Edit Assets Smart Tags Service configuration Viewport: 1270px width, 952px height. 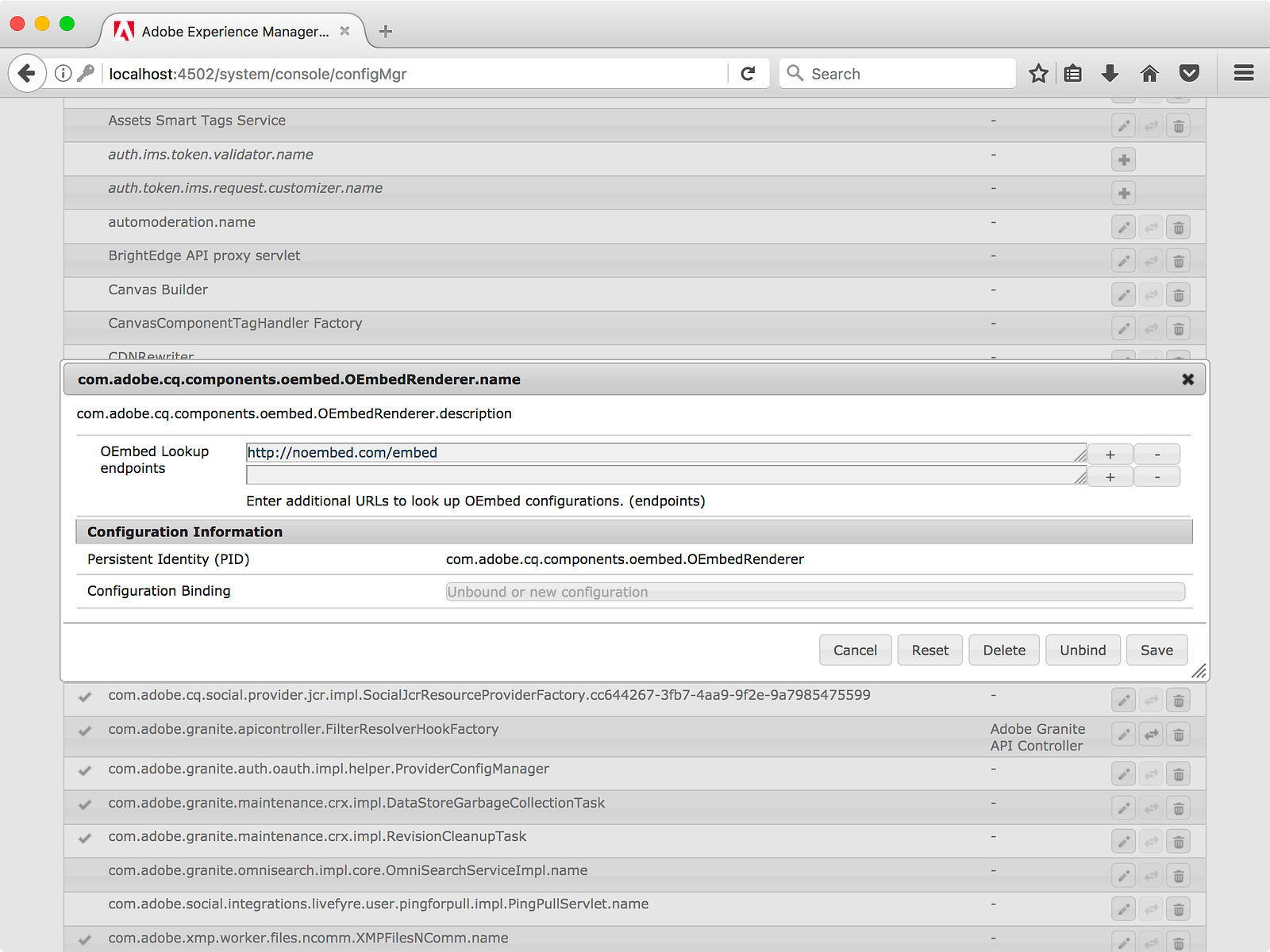(x=1124, y=126)
